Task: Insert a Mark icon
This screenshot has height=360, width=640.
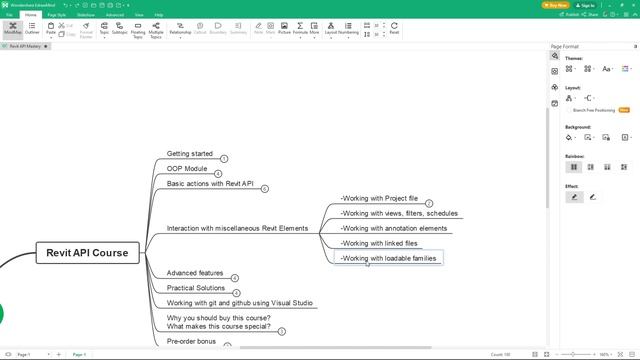Action: (271, 28)
